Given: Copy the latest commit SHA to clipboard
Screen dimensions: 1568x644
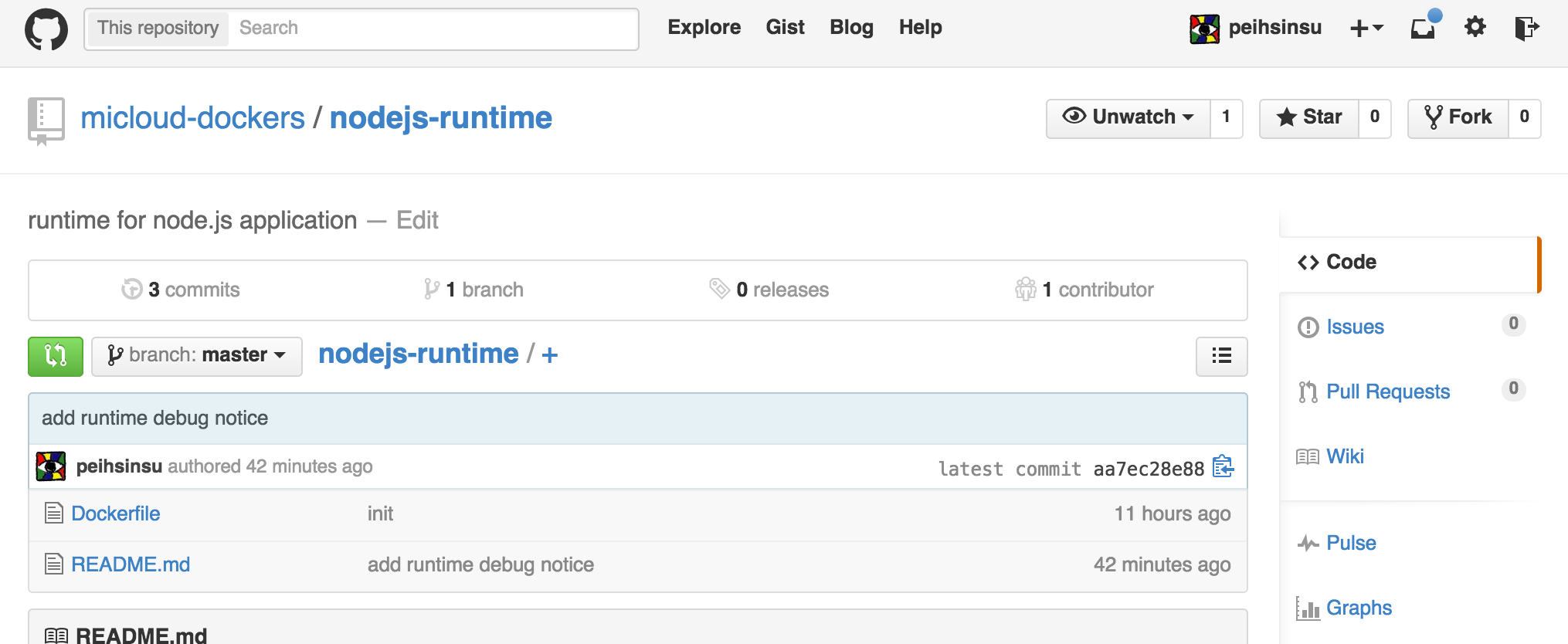Looking at the screenshot, I should point(1223,467).
